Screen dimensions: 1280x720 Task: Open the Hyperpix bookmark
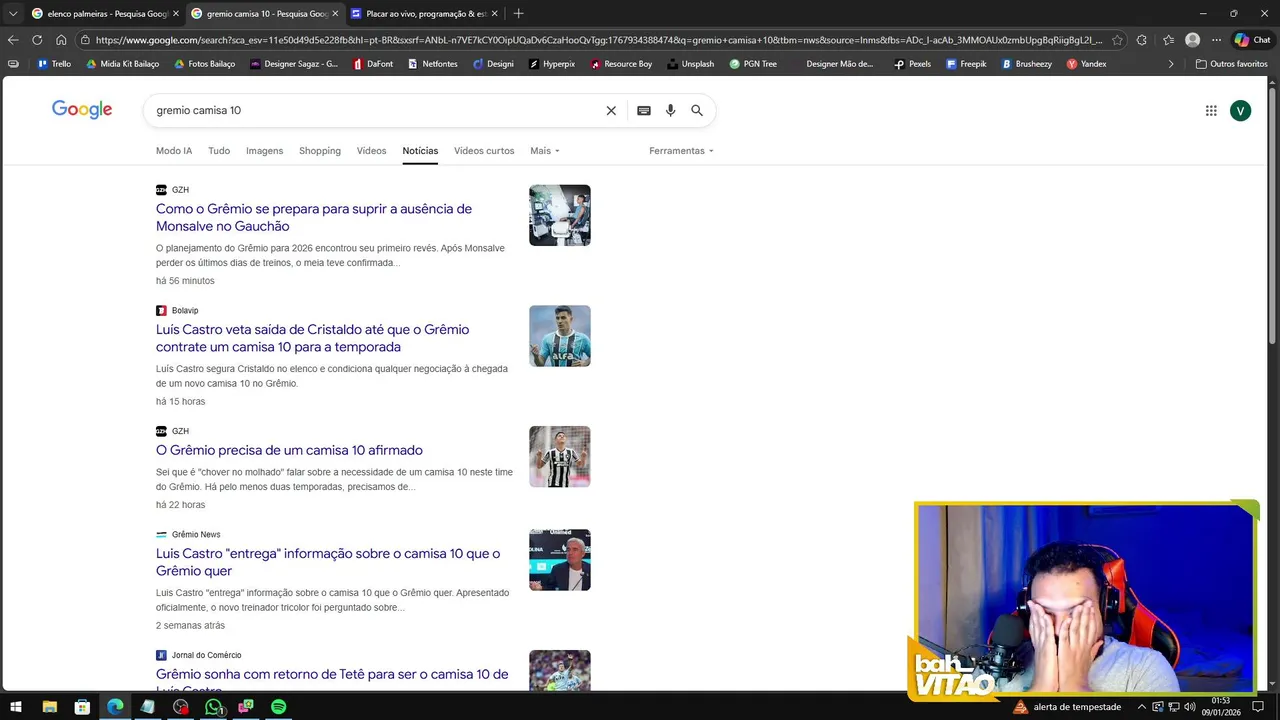tap(552, 64)
